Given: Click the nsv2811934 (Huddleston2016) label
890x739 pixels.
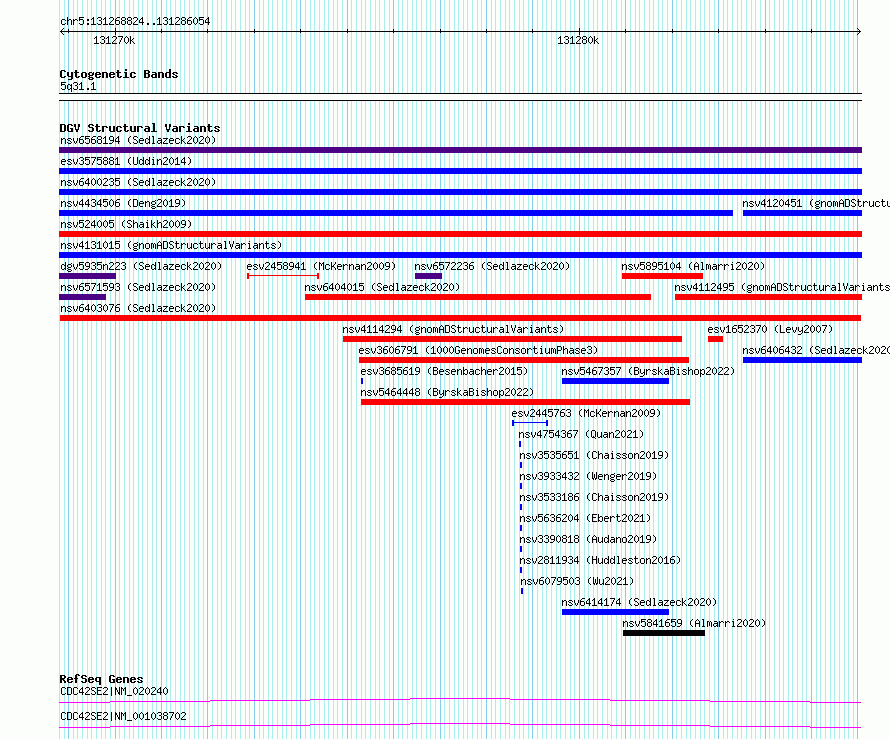Looking at the screenshot, I should tap(600, 560).
